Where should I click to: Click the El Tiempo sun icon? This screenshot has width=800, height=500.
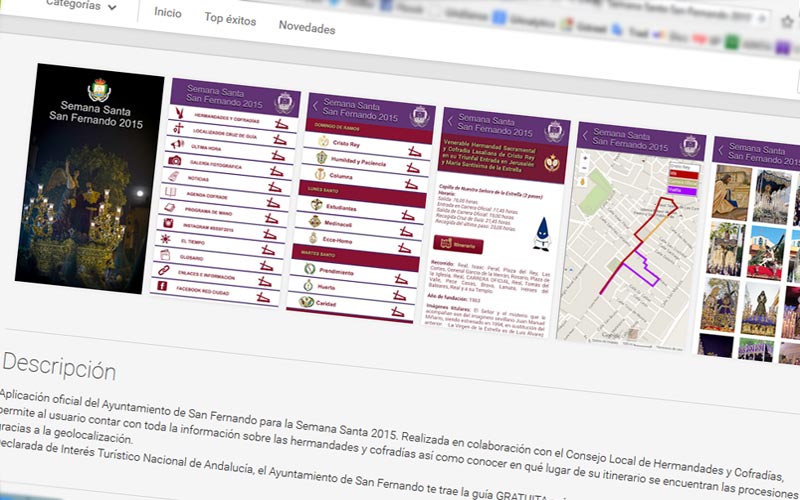click(x=166, y=238)
